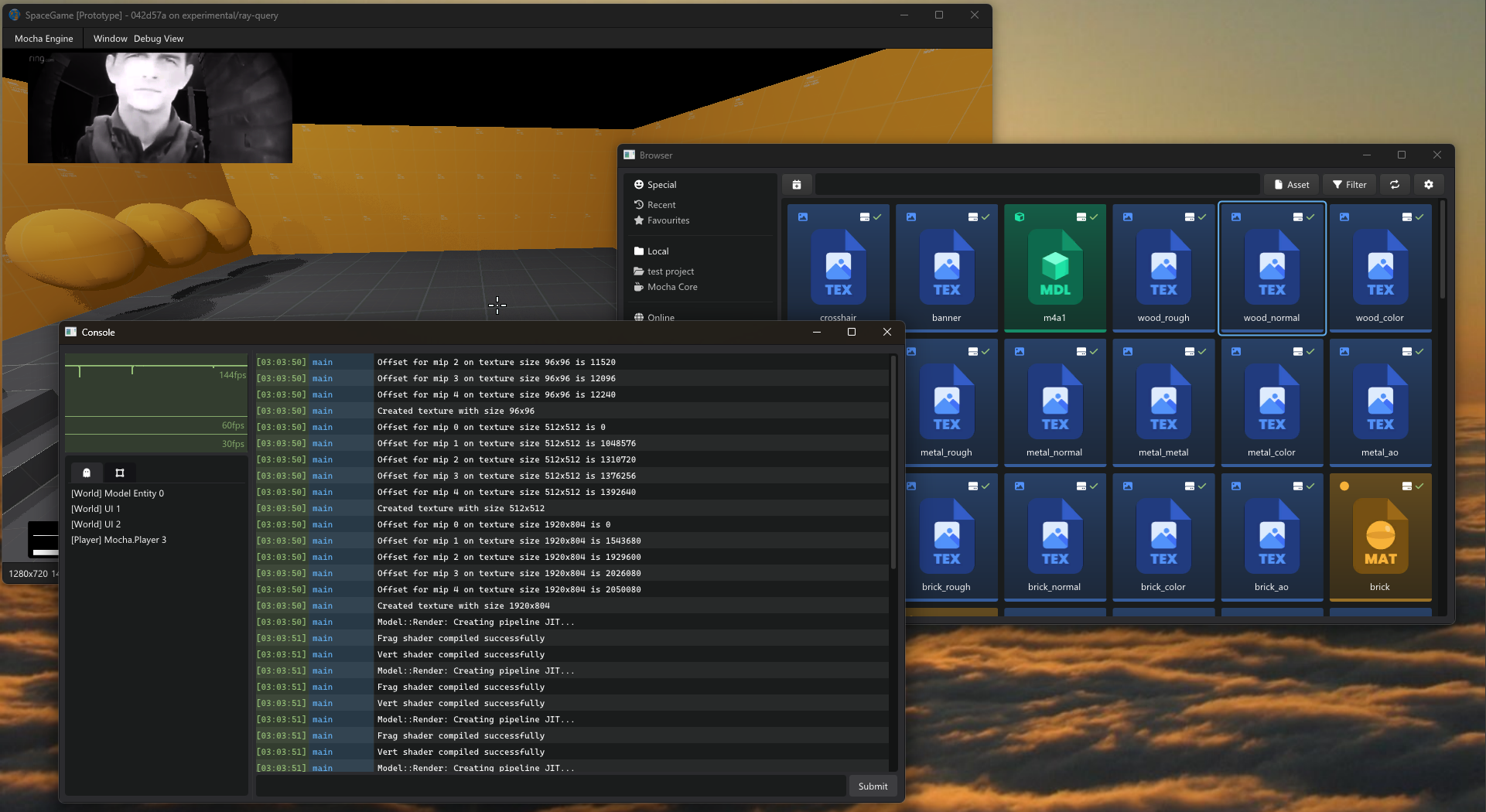
Task: Open the Browser settings gear
Action: point(1429,184)
